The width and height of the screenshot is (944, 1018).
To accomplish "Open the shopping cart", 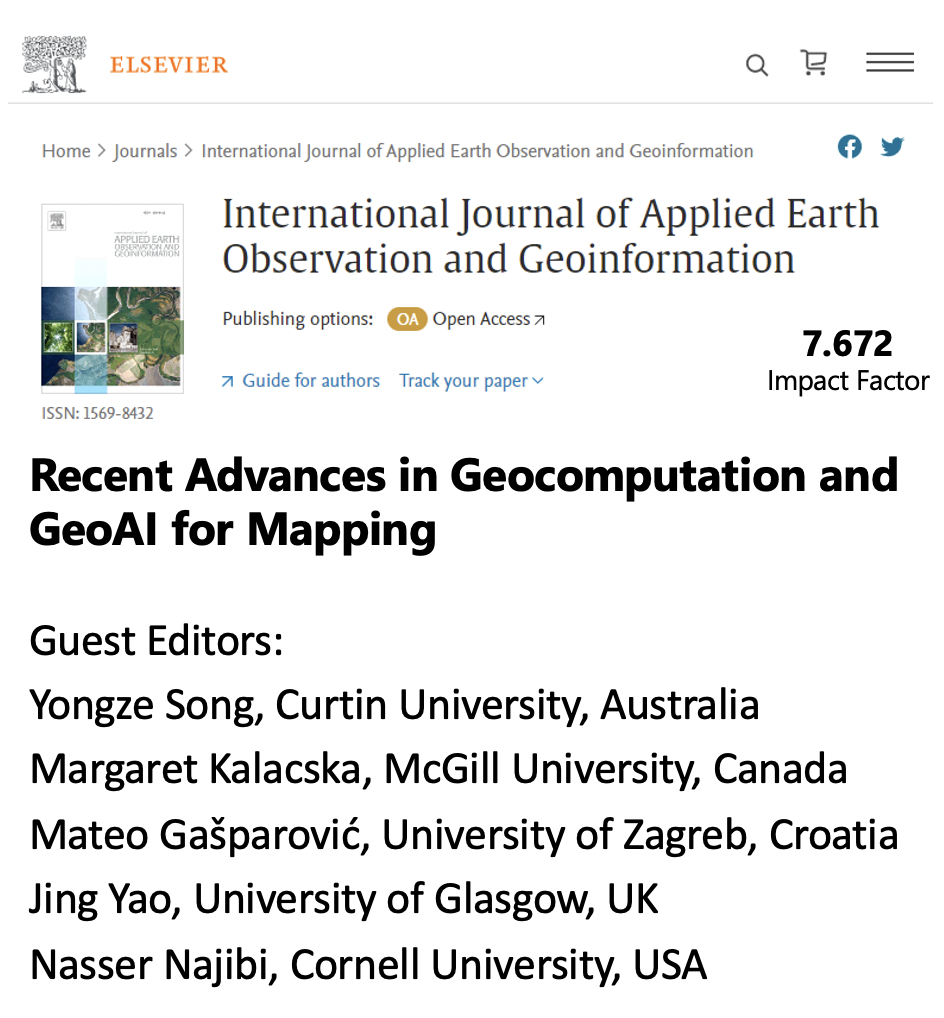I will (x=814, y=63).
